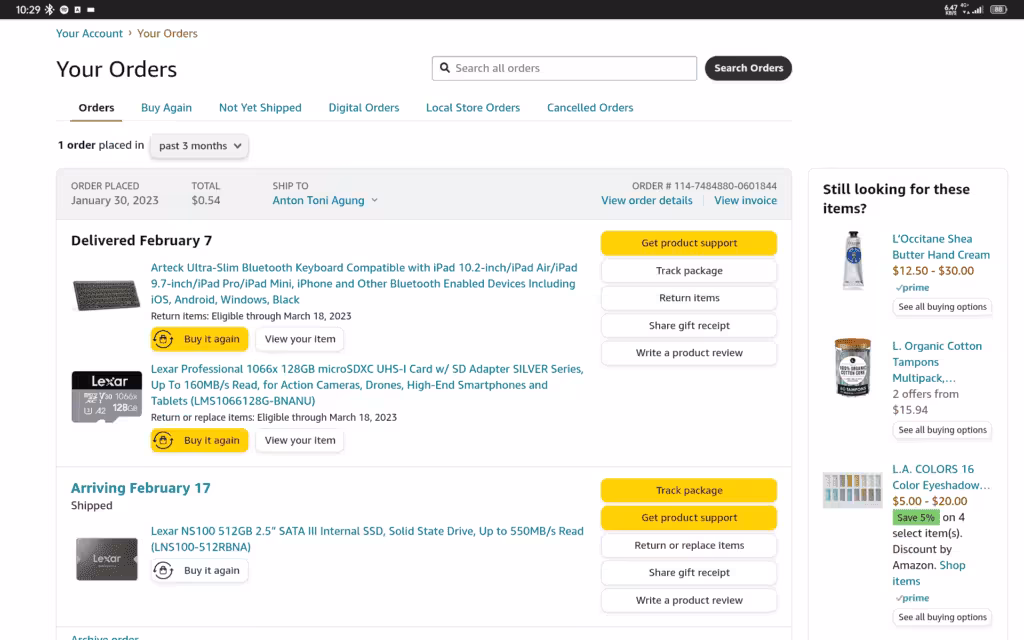Image resolution: width=1024 pixels, height=640 pixels.
Task: Click Return or replace items button
Action: tap(689, 545)
